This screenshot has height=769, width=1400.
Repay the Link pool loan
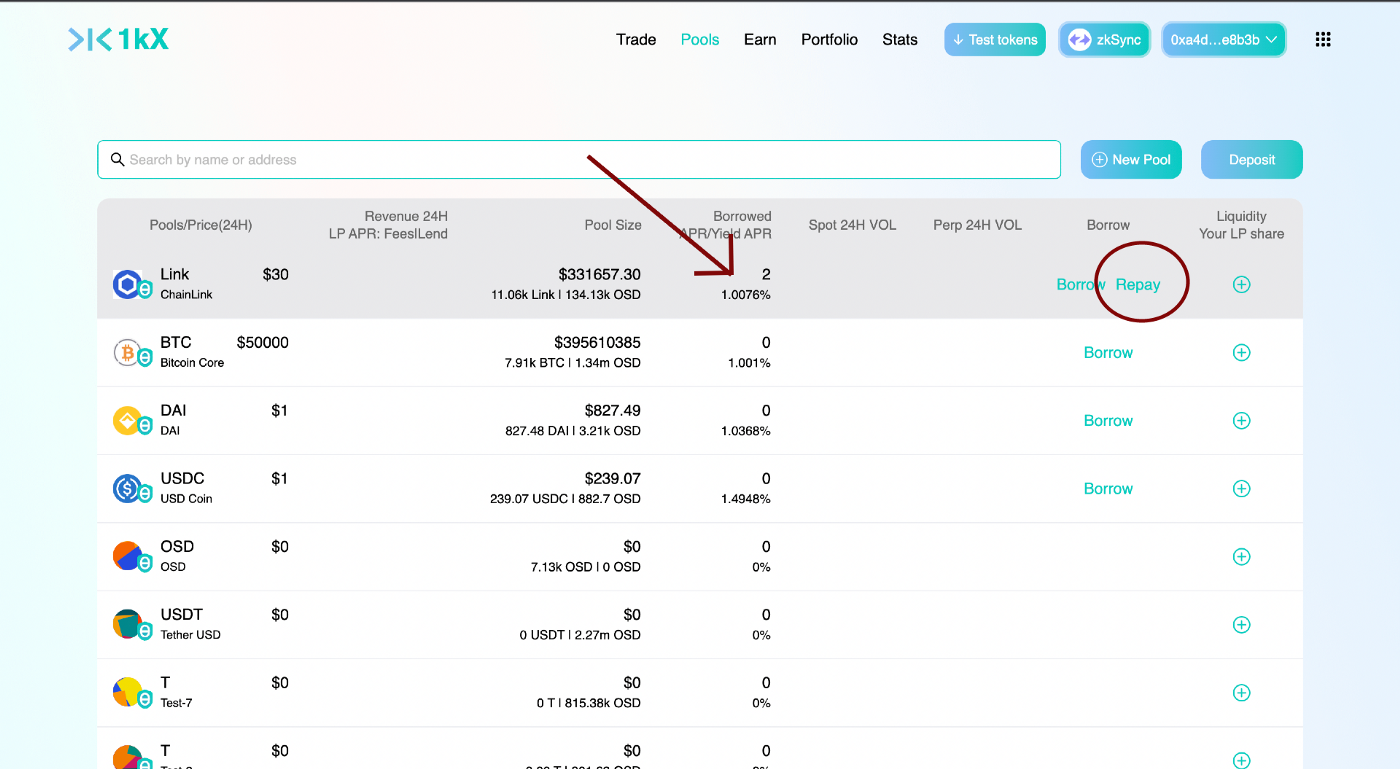tap(1138, 285)
